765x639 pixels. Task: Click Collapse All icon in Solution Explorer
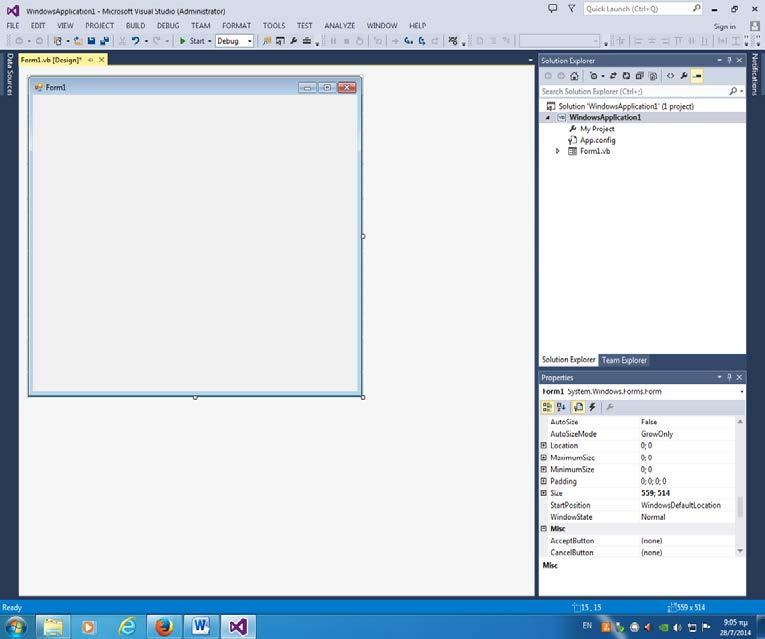coord(639,76)
